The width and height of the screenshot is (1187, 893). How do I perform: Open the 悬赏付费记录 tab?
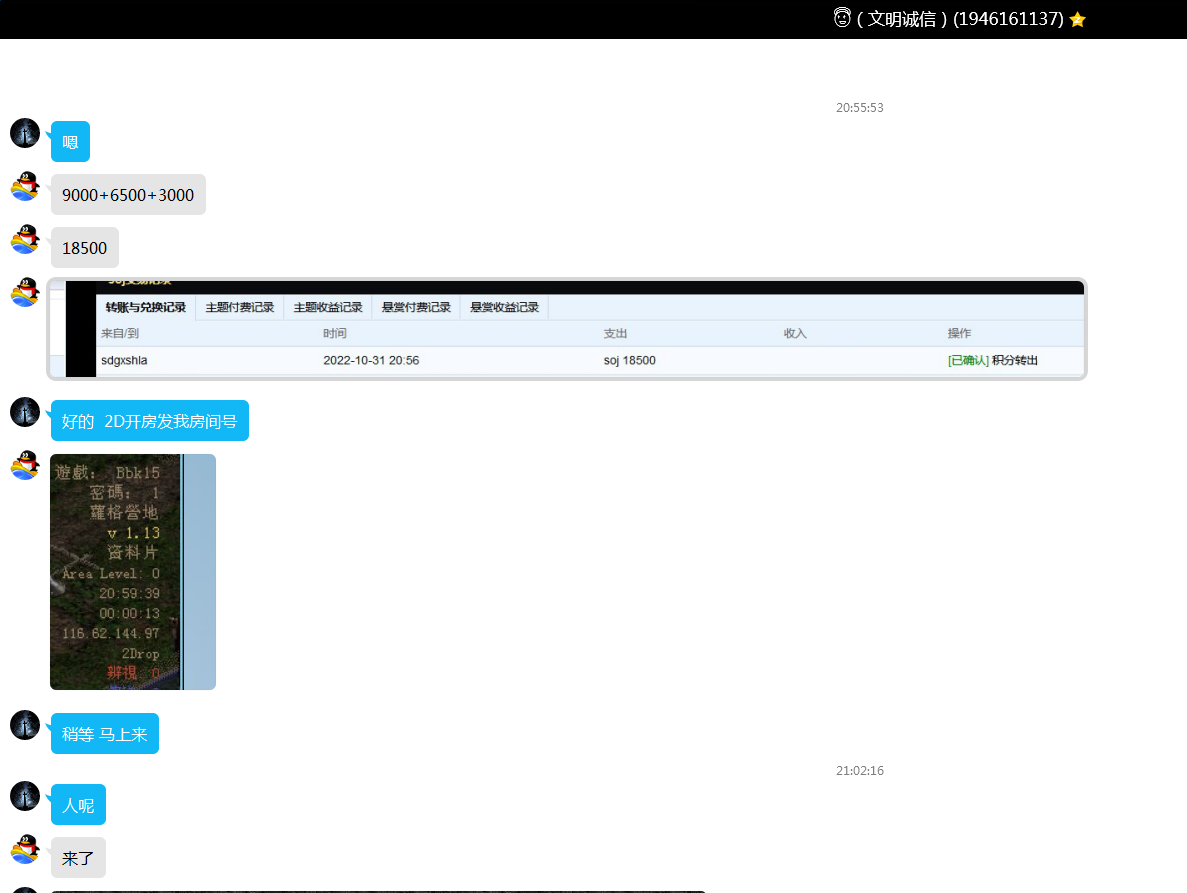point(416,308)
